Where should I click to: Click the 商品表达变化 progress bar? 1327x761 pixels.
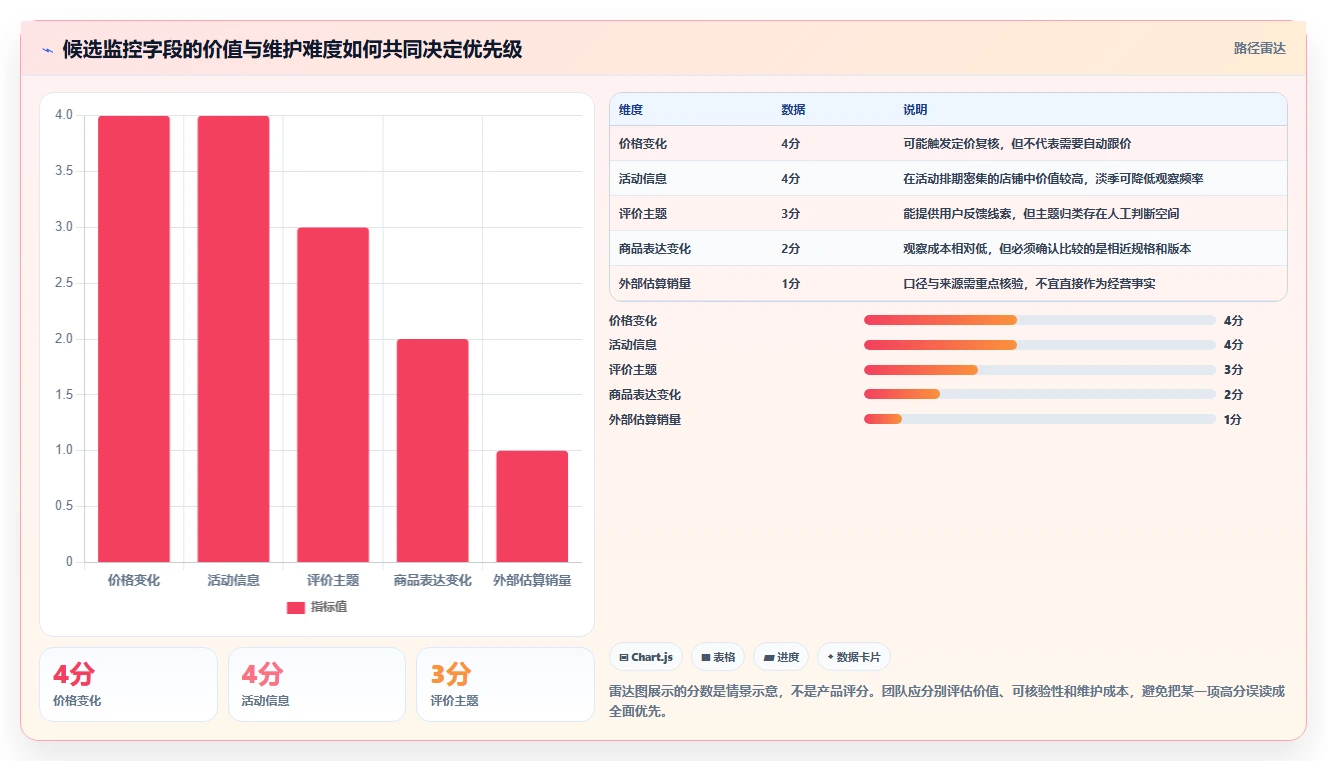1040,395
